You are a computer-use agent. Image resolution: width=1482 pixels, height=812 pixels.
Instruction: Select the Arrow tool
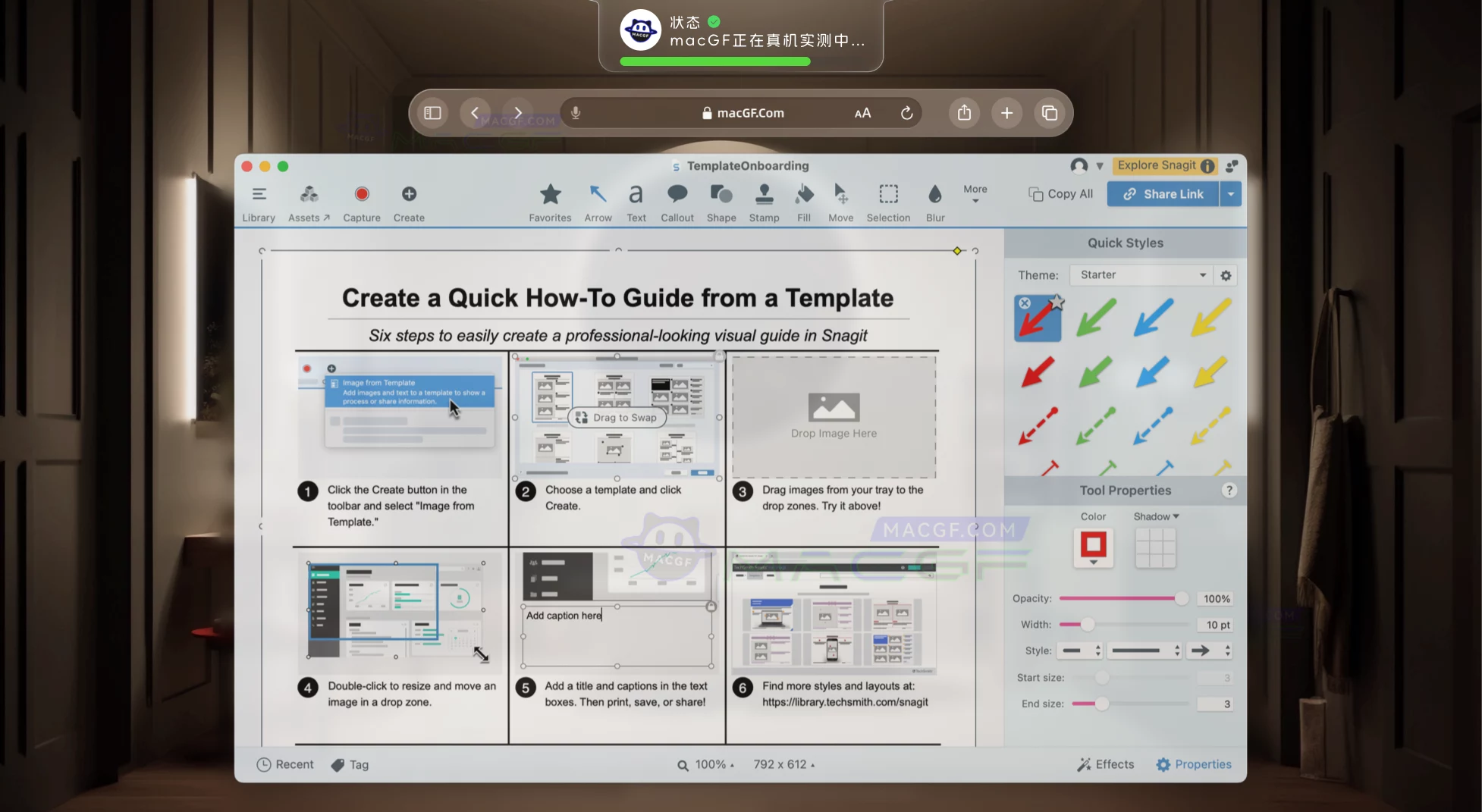(x=598, y=201)
